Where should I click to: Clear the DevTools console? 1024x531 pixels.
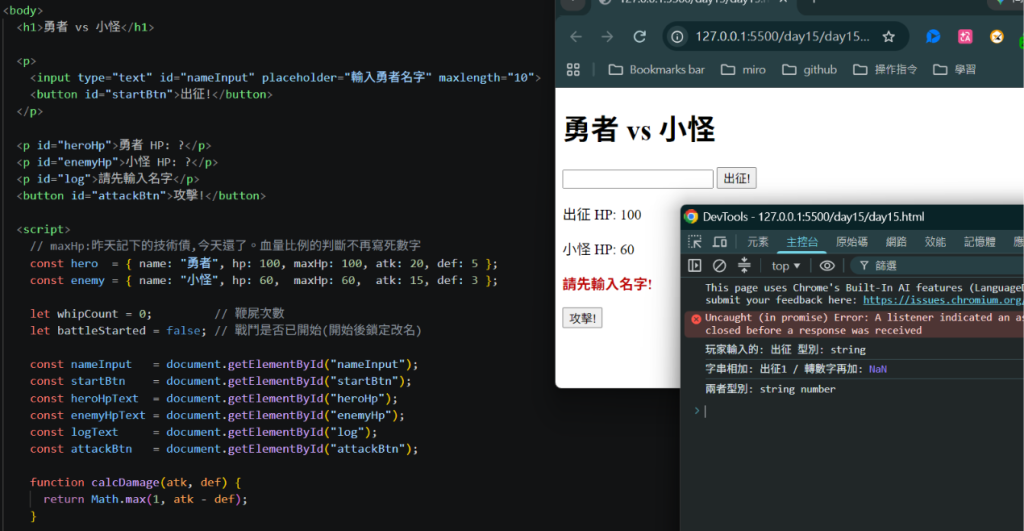click(719, 266)
